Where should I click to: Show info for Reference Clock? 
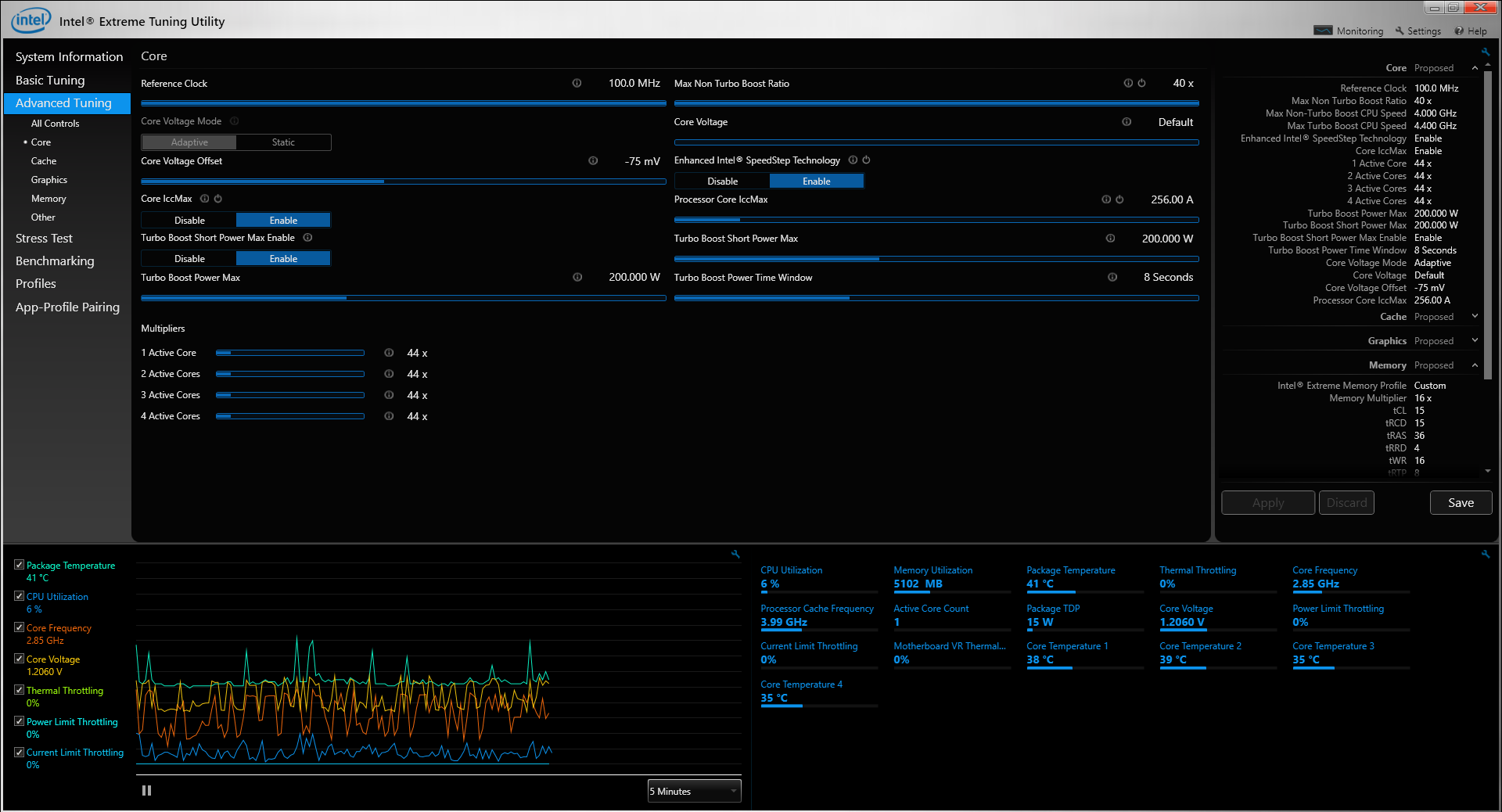click(x=577, y=83)
